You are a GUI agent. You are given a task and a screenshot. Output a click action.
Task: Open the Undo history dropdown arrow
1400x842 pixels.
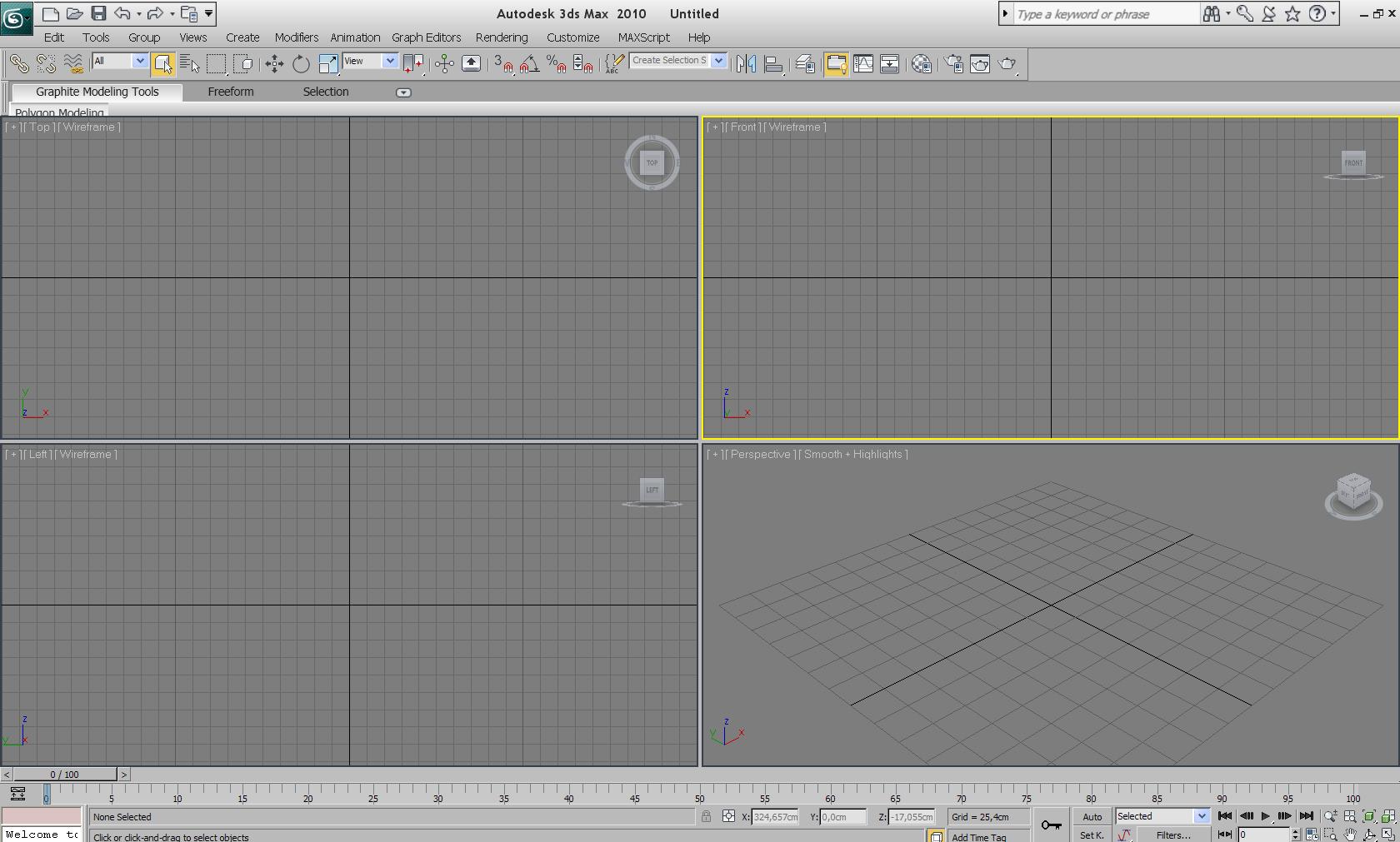tap(138, 13)
